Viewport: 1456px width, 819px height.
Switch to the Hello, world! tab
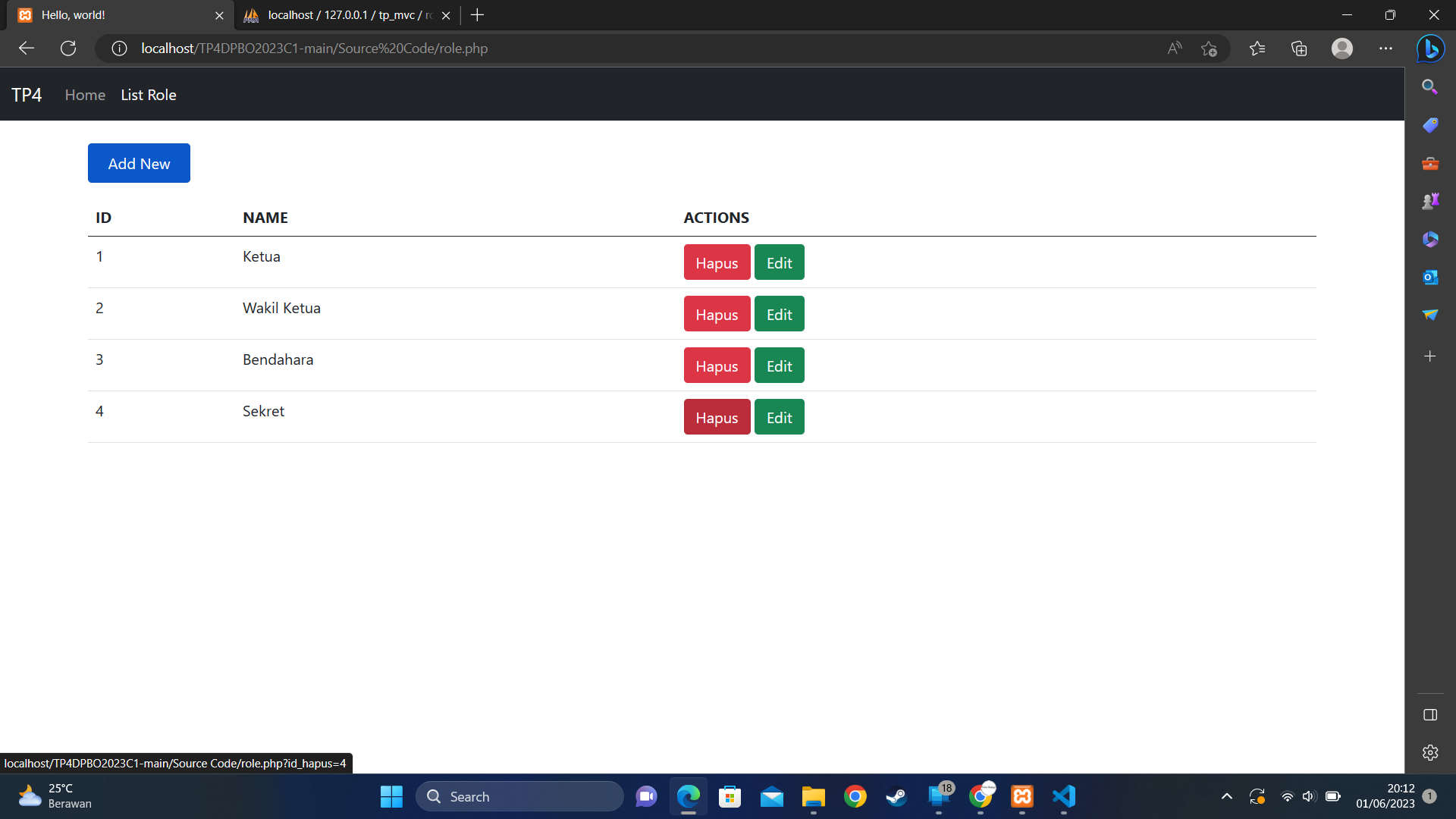click(x=114, y=15)
